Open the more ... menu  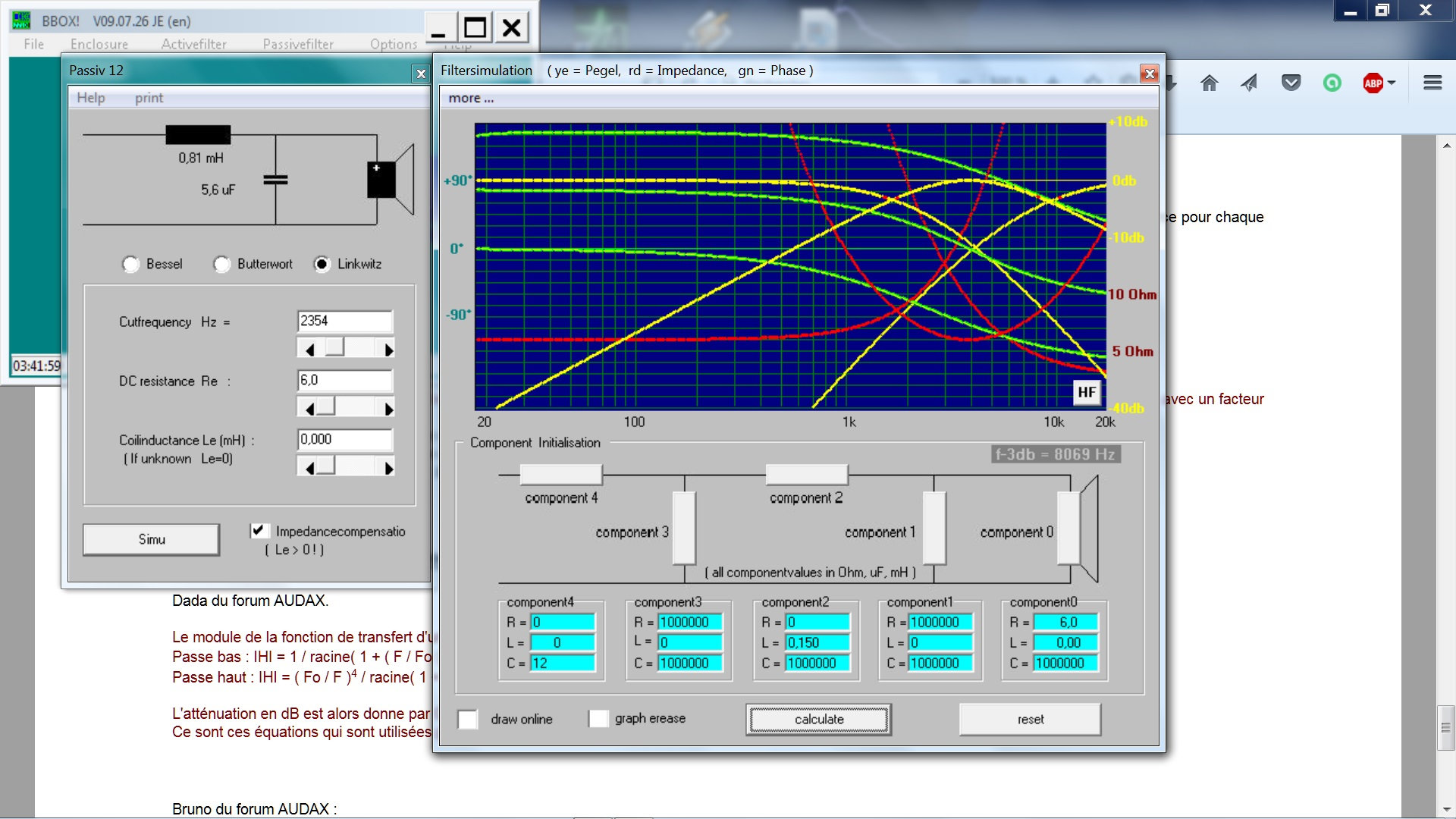(470, 98)
